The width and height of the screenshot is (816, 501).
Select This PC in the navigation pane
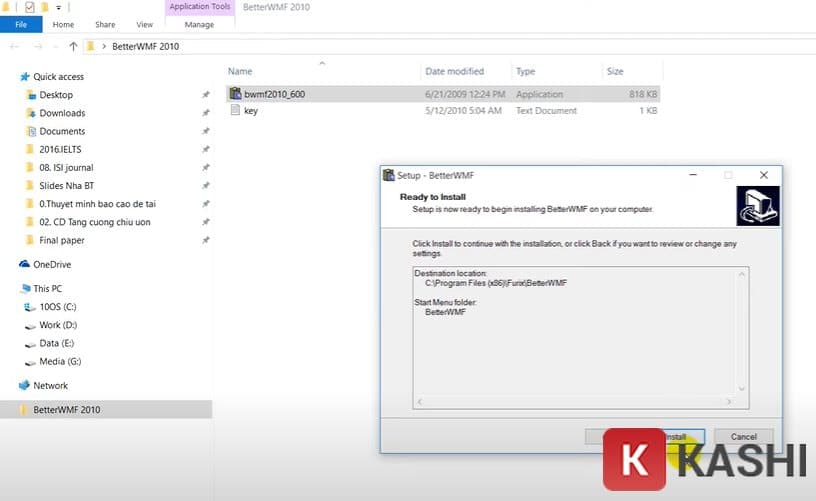(47, 288)
